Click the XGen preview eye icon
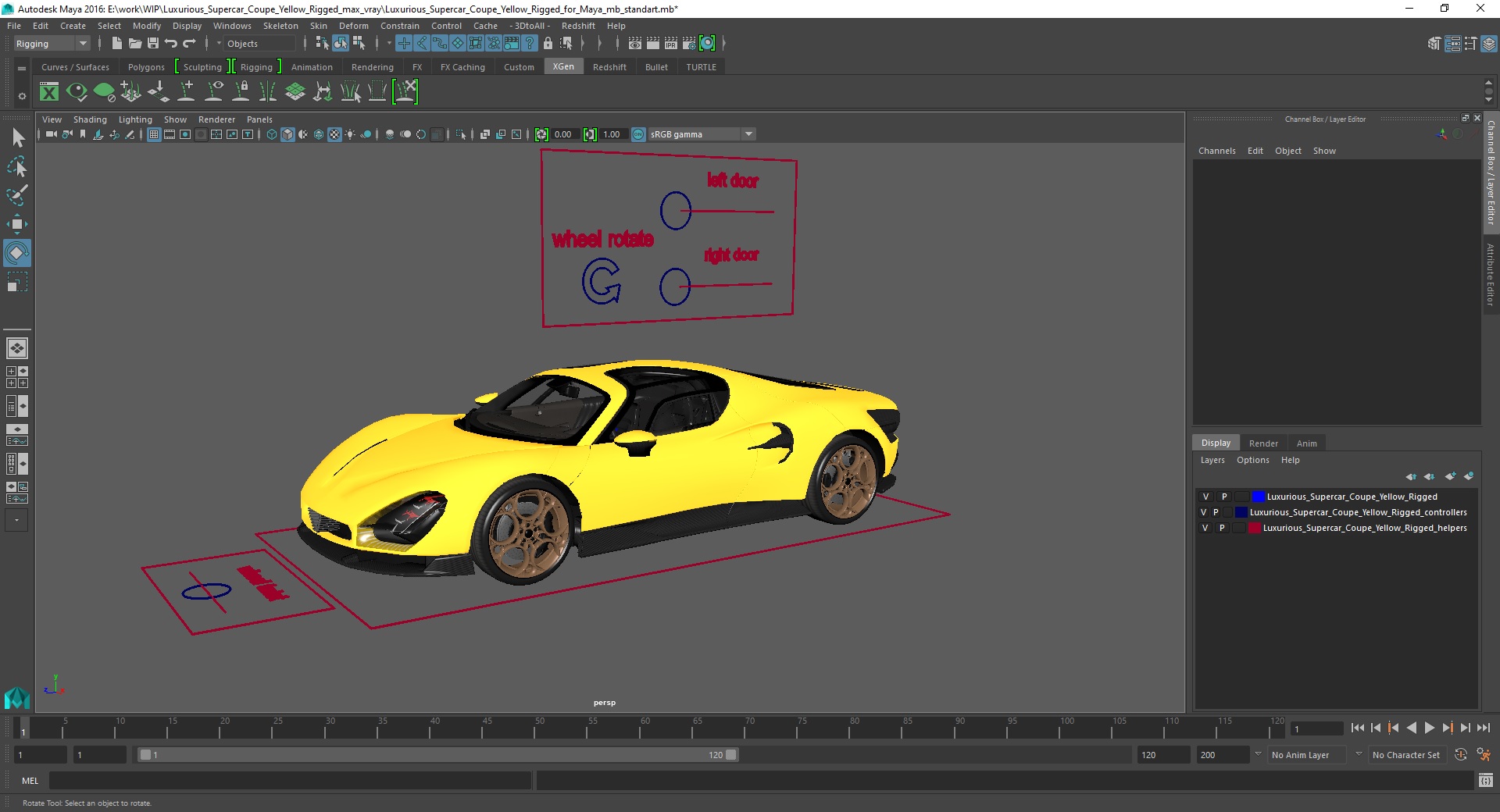This screenshot has height=812, width=1500. click(77, 92)
